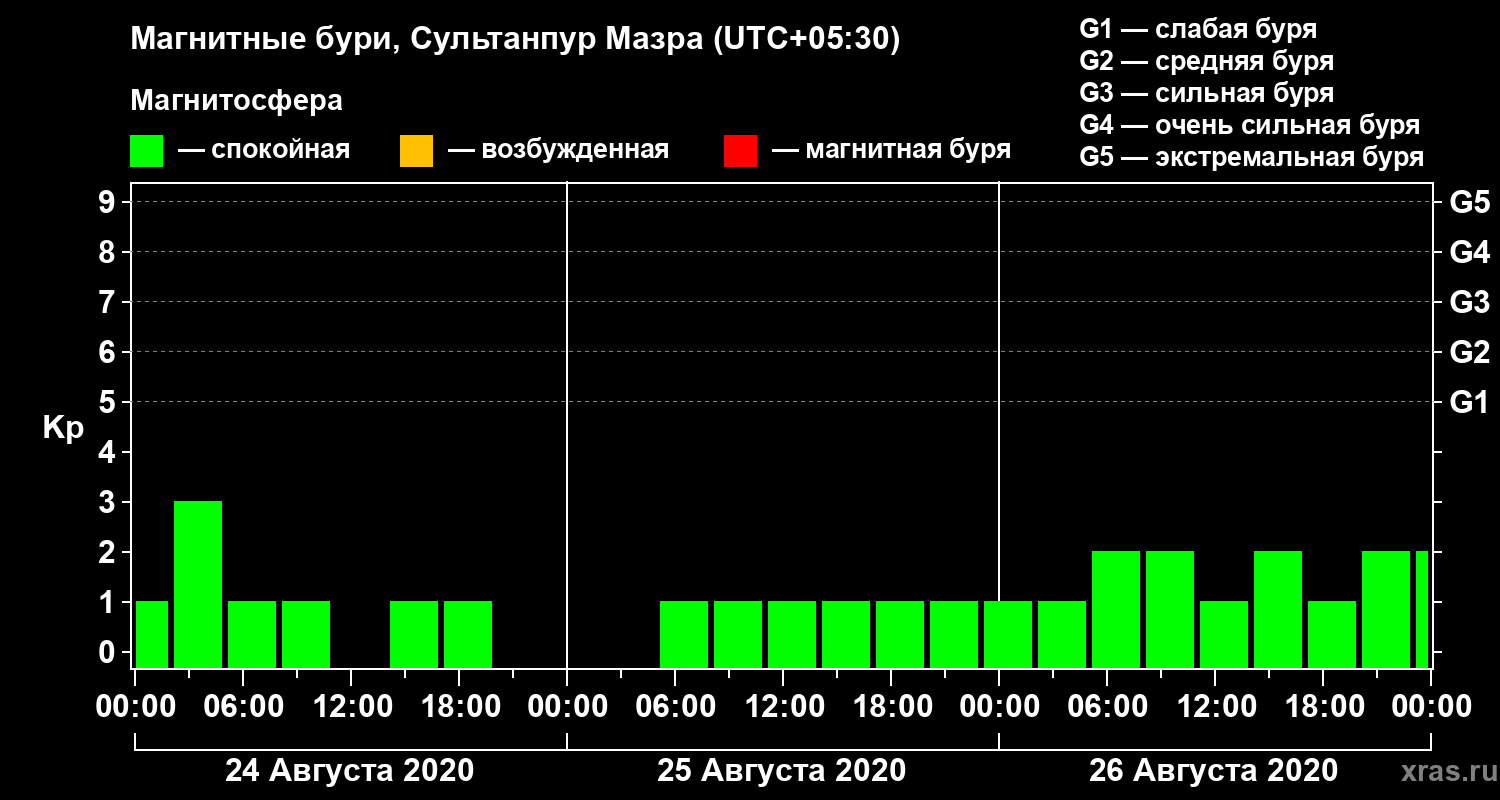Click the '26 Августа 2020' date label
This screenshot has width=1500, height=800.
(1214, 771)
